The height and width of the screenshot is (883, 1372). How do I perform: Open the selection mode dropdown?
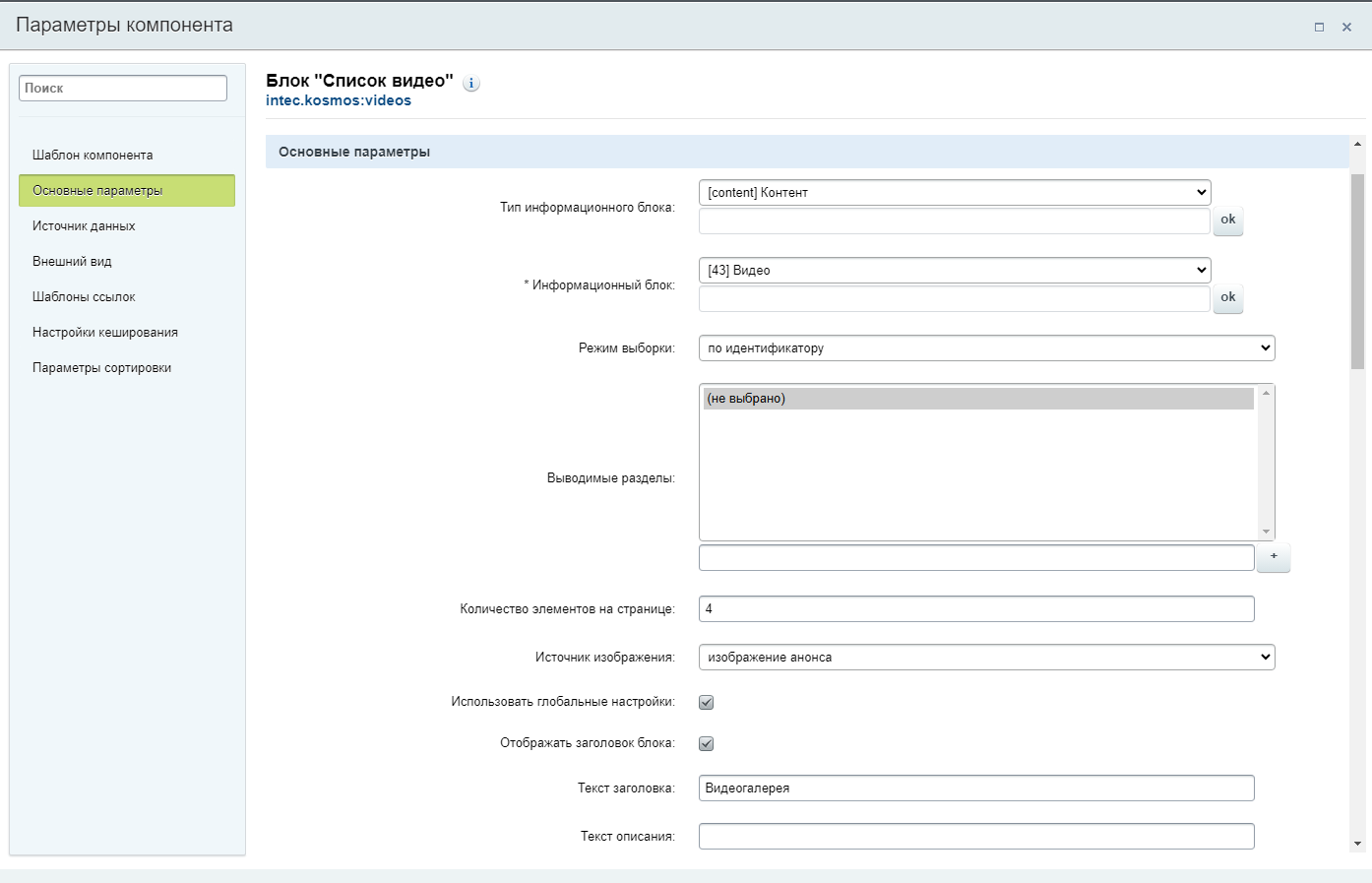986,347
